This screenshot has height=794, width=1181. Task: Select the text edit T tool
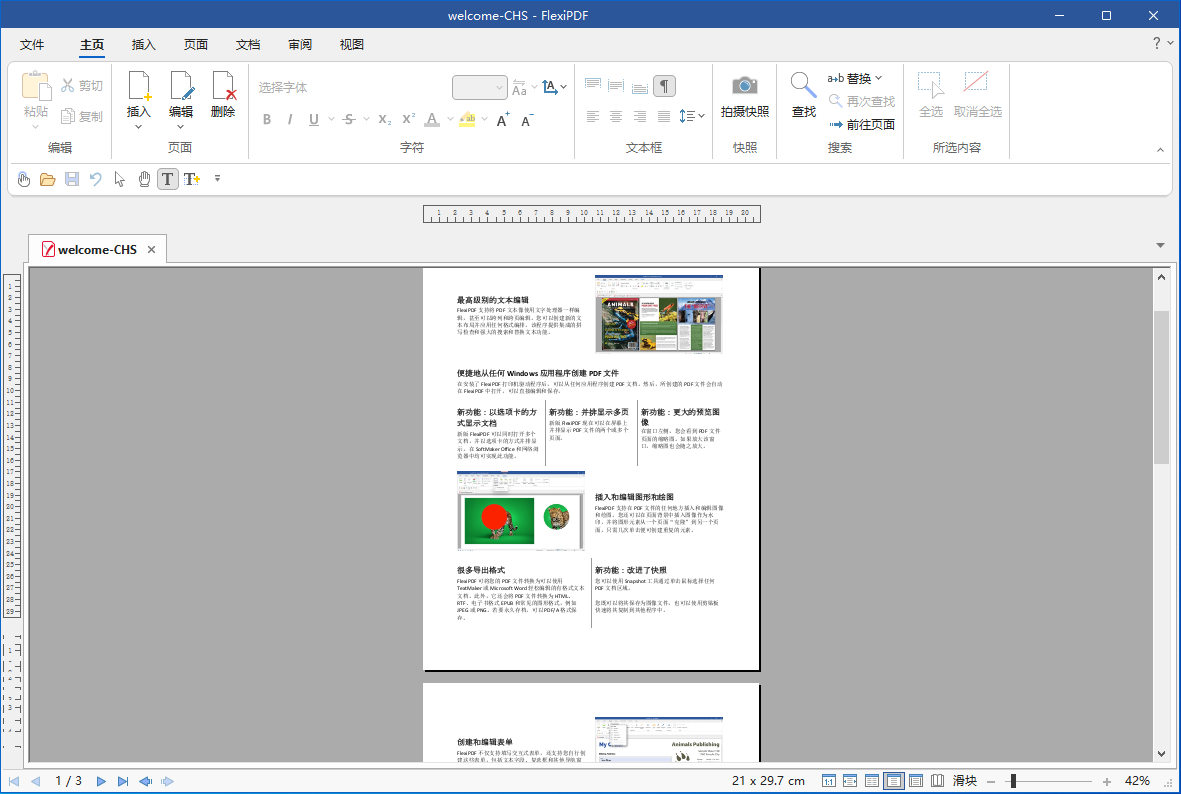(x=167, y=179)
